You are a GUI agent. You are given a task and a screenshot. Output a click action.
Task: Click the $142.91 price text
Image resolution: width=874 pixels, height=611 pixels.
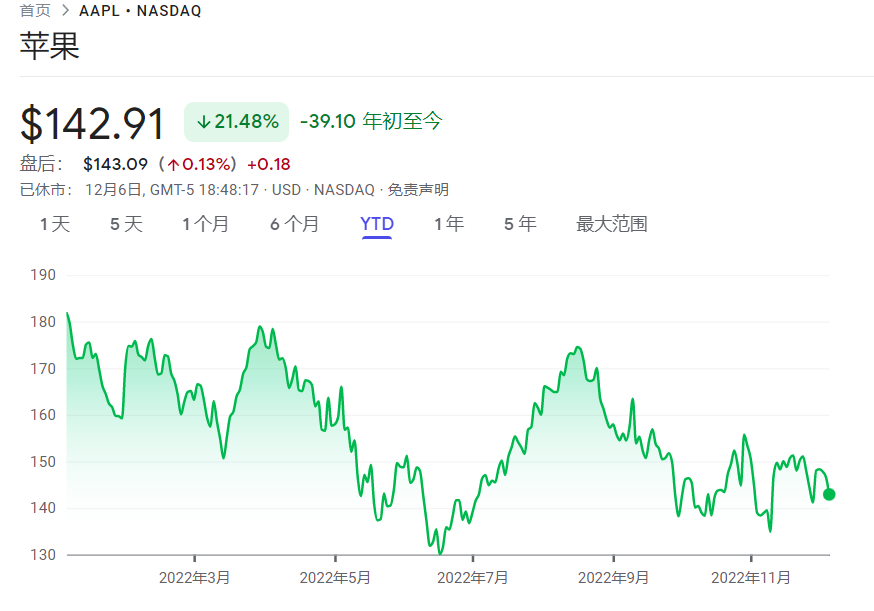(x=93, y=123)
